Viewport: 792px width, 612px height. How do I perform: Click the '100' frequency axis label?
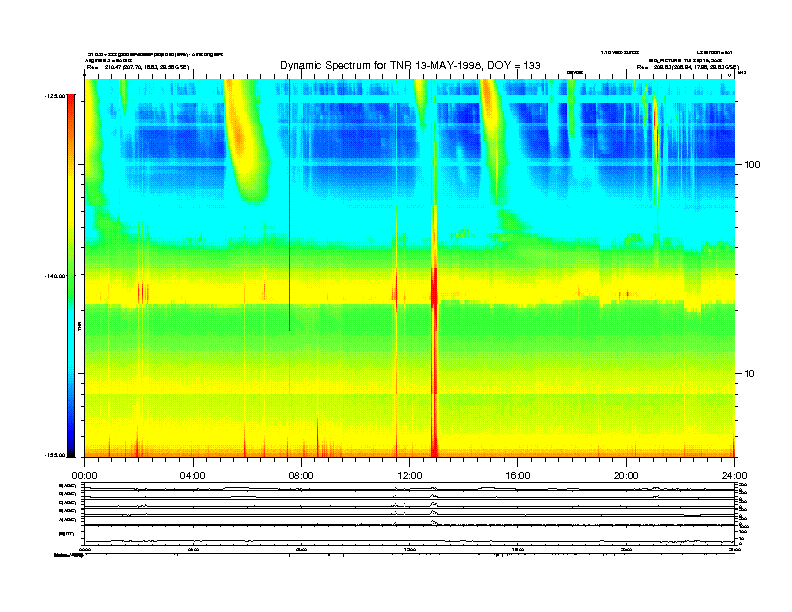(x=752, y=165)
